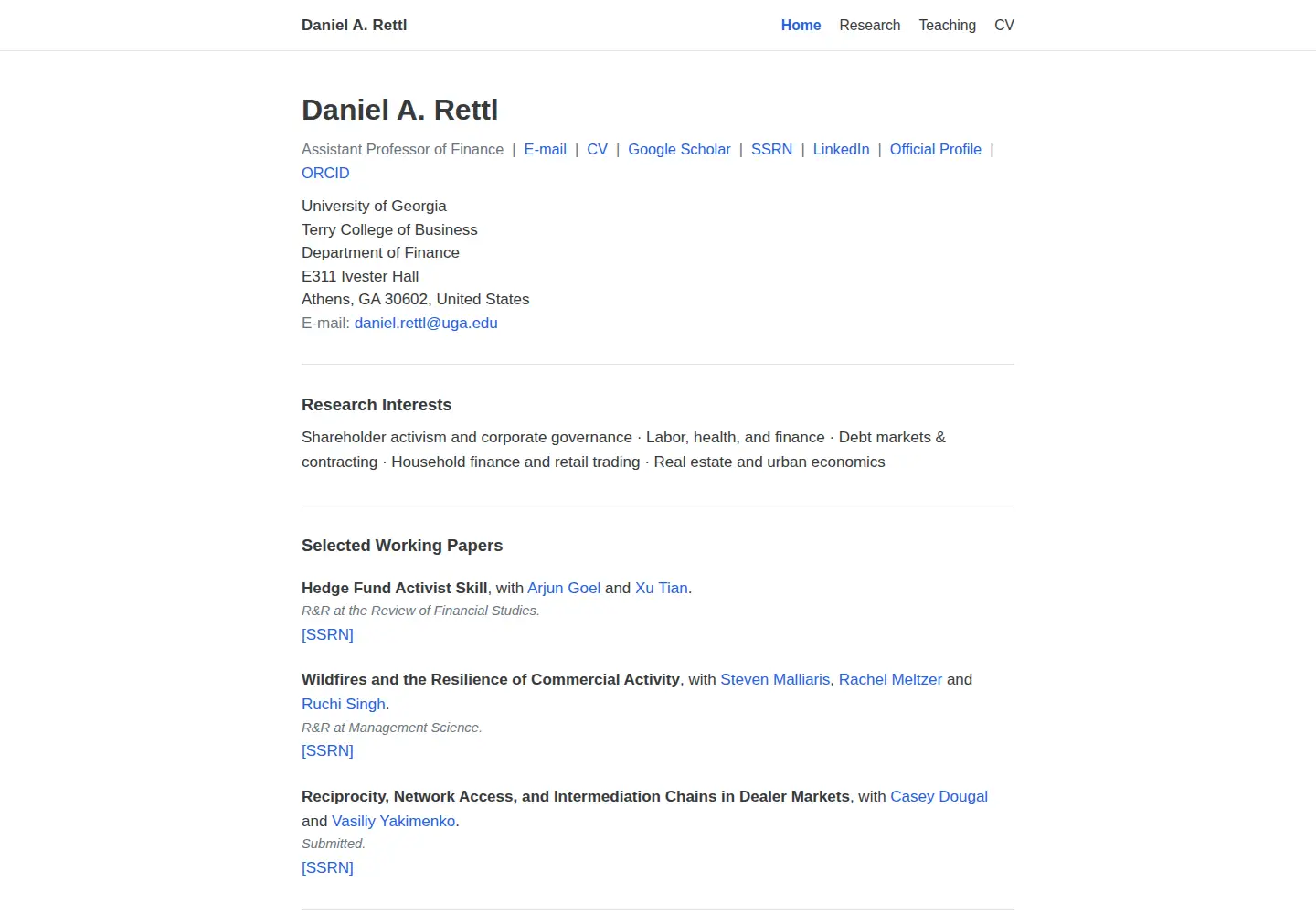The width and height of the screenshot is (1316, 914).
Task: Click the E-mail link in profile links row
Action: (x=545, y=150)
